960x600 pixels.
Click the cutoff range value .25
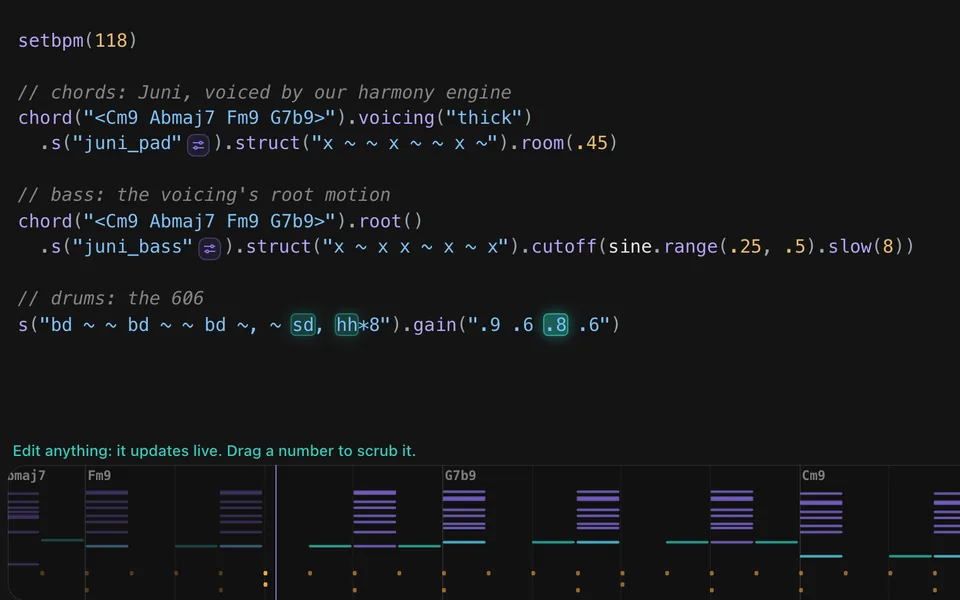pos(745,246)
